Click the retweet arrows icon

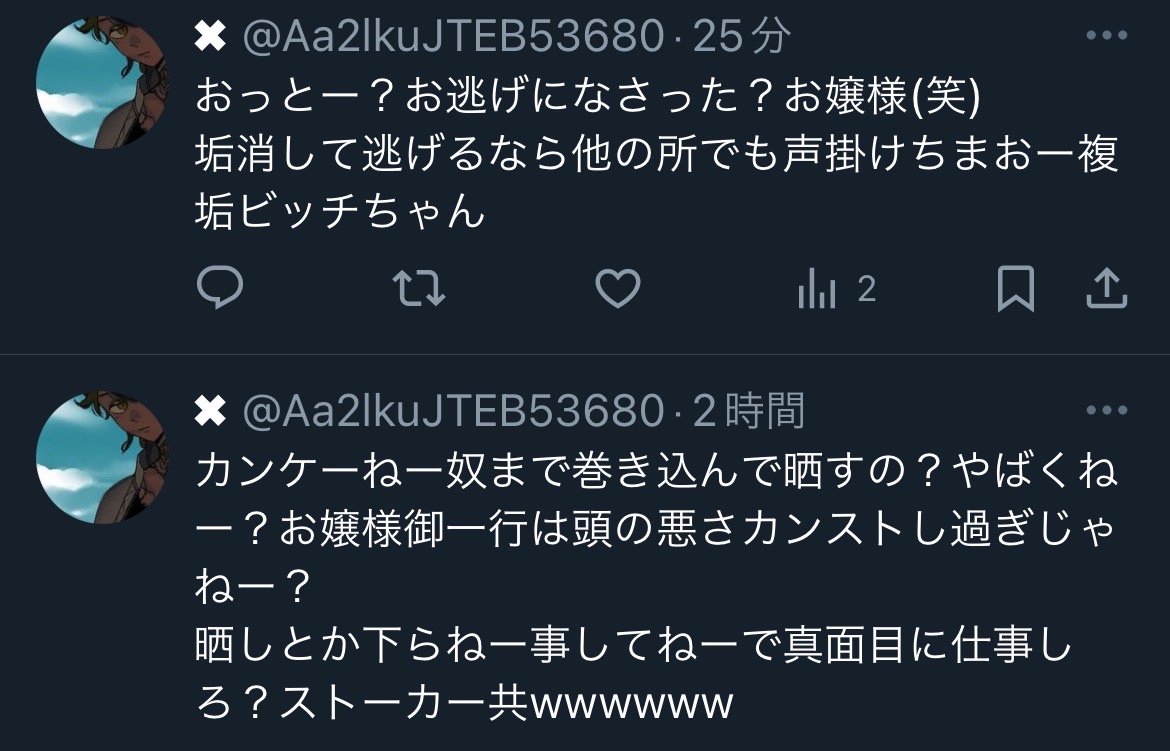click(419, 289)
